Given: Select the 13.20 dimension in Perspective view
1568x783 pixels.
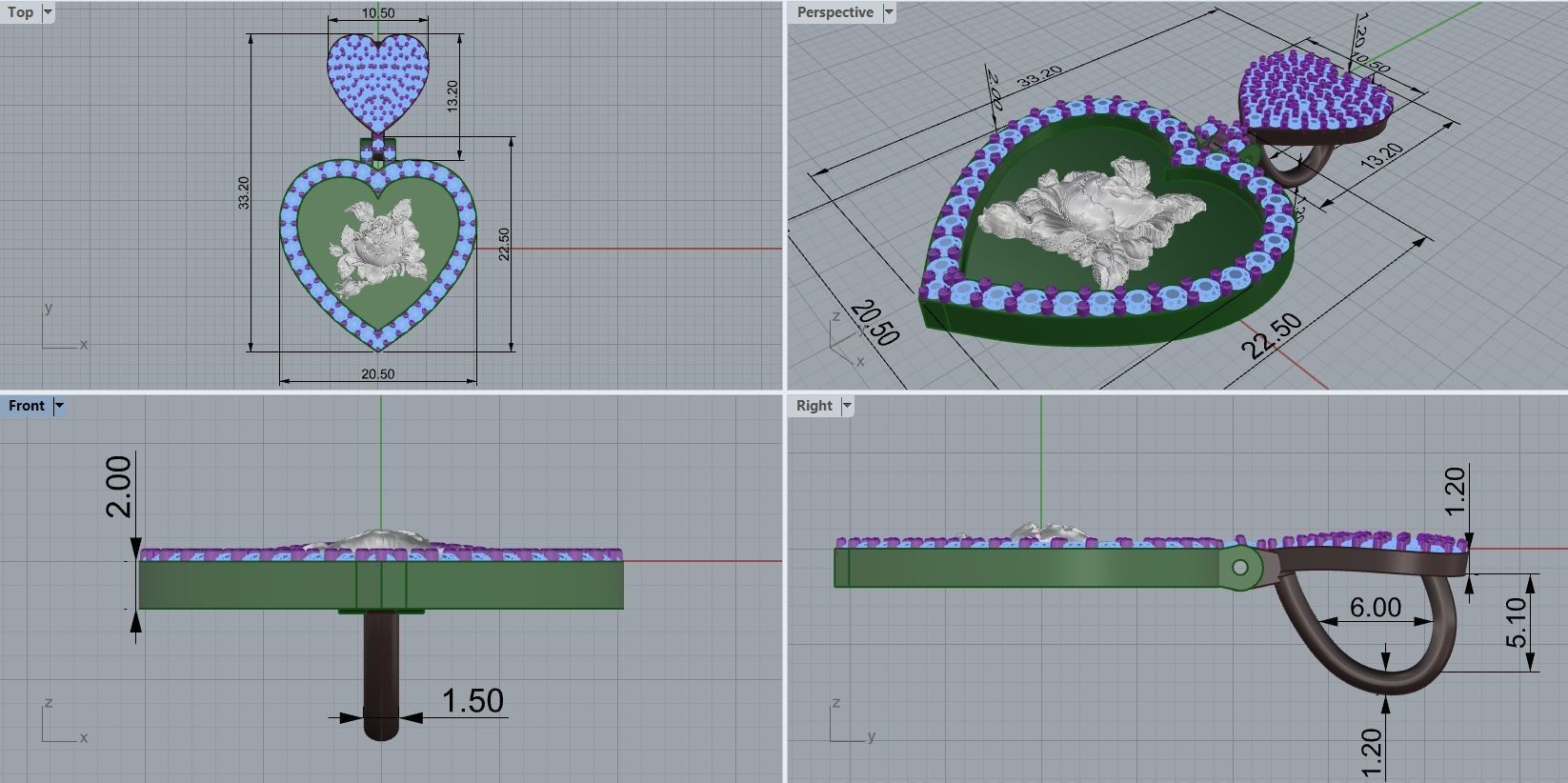Looking at the screenshot, I should [1380, 156].
